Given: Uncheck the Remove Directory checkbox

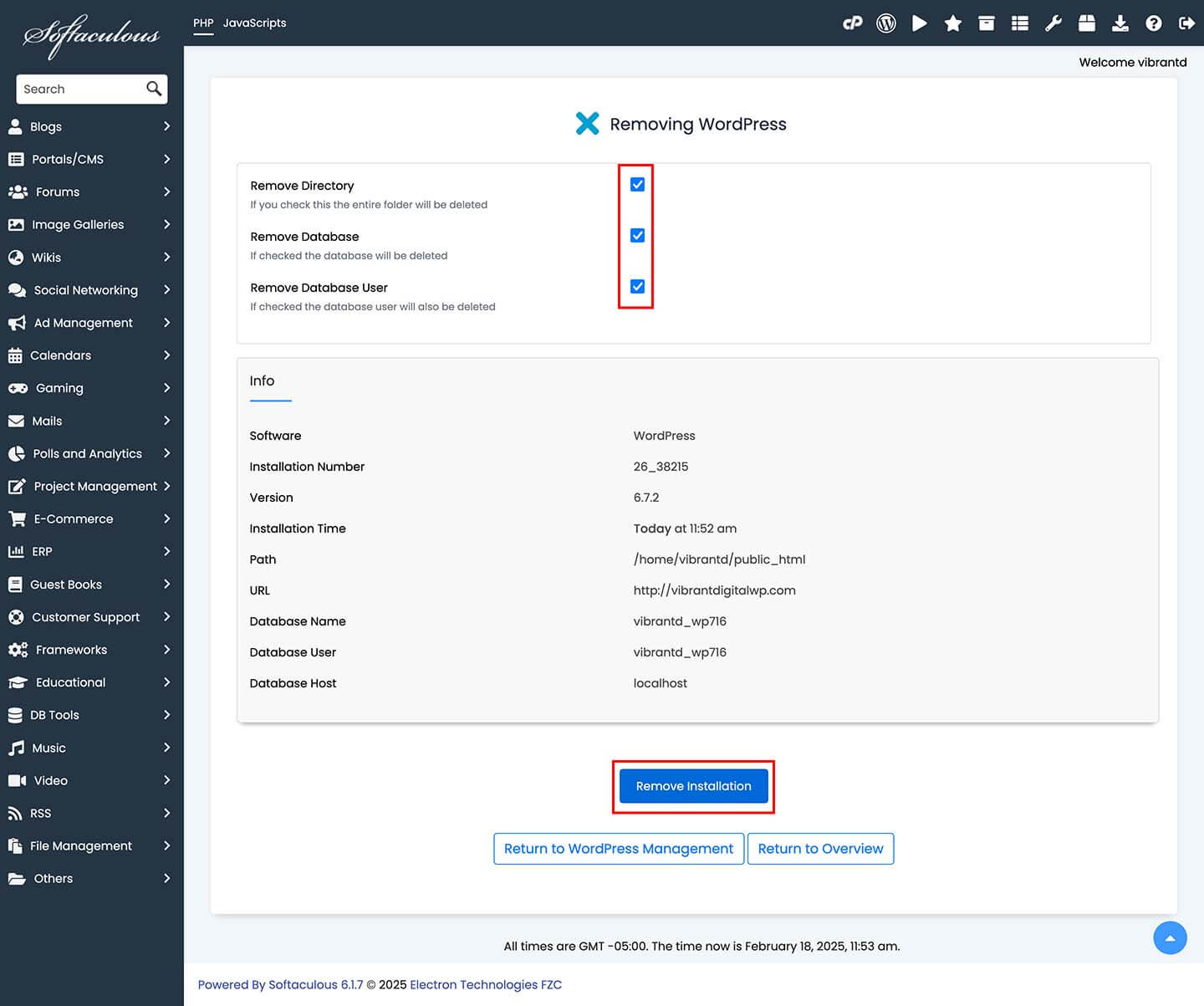Looking at the screenshot, I should coord(637,184).
